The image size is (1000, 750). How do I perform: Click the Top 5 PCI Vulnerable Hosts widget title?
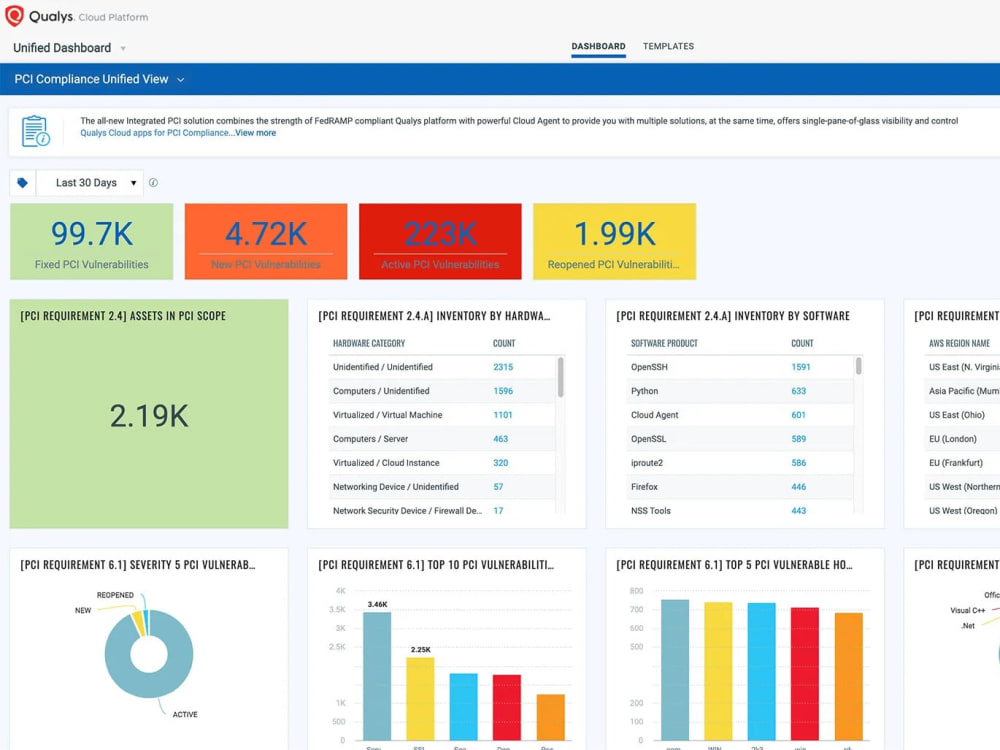pyautogui.click(x=734, y=565)
